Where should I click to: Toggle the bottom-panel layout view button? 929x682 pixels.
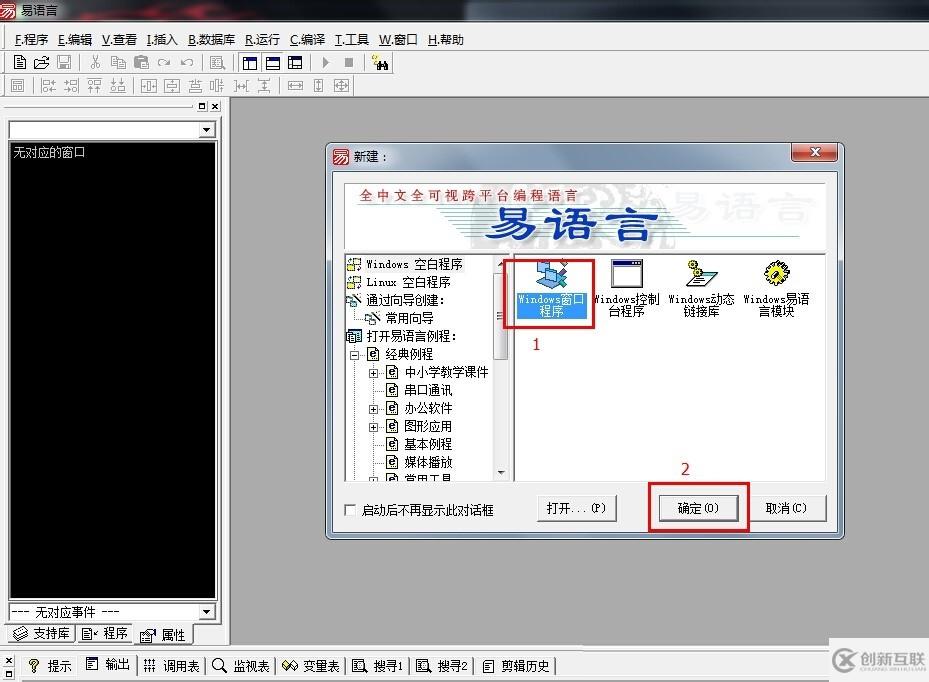coord(272,62)
